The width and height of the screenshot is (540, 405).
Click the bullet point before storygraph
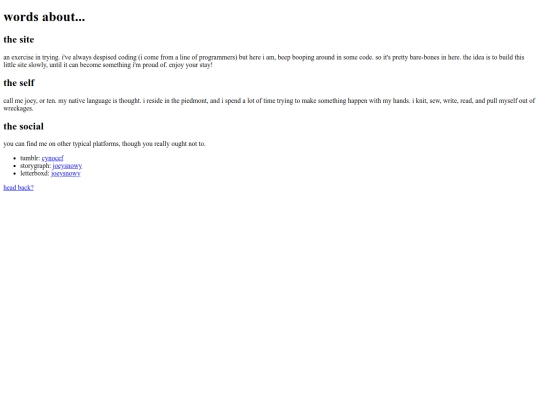[14, 166]
